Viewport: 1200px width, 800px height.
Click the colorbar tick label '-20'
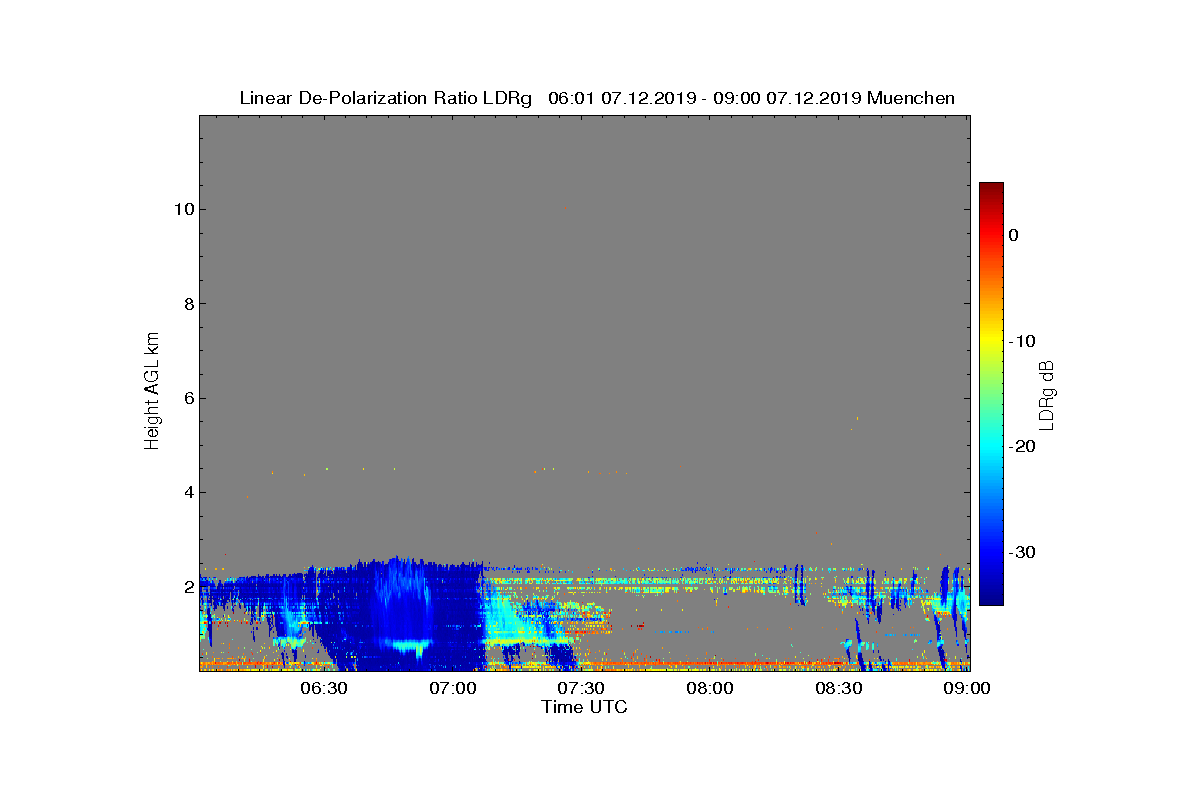[1020, 447]
